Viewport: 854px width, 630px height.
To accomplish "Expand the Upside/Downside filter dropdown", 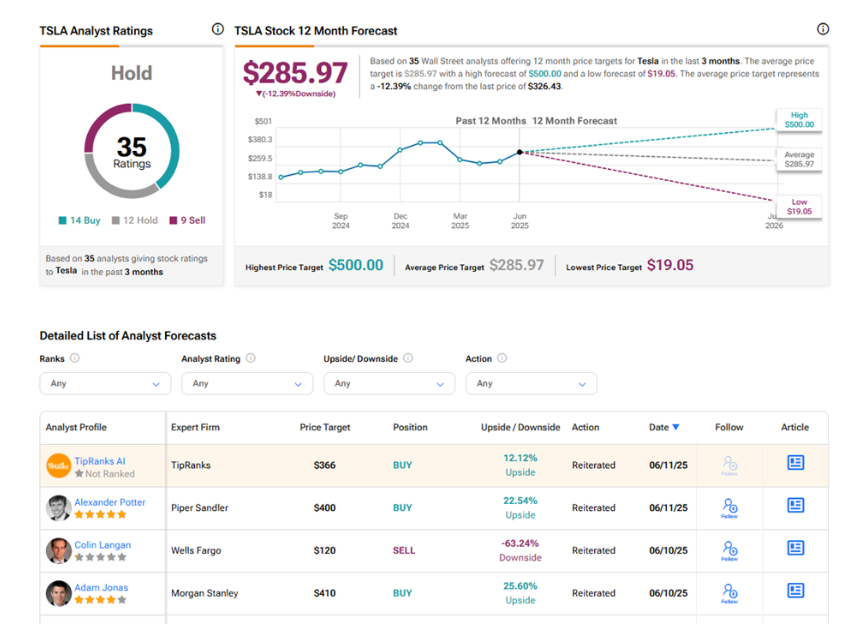I will [x=389, y=383].
